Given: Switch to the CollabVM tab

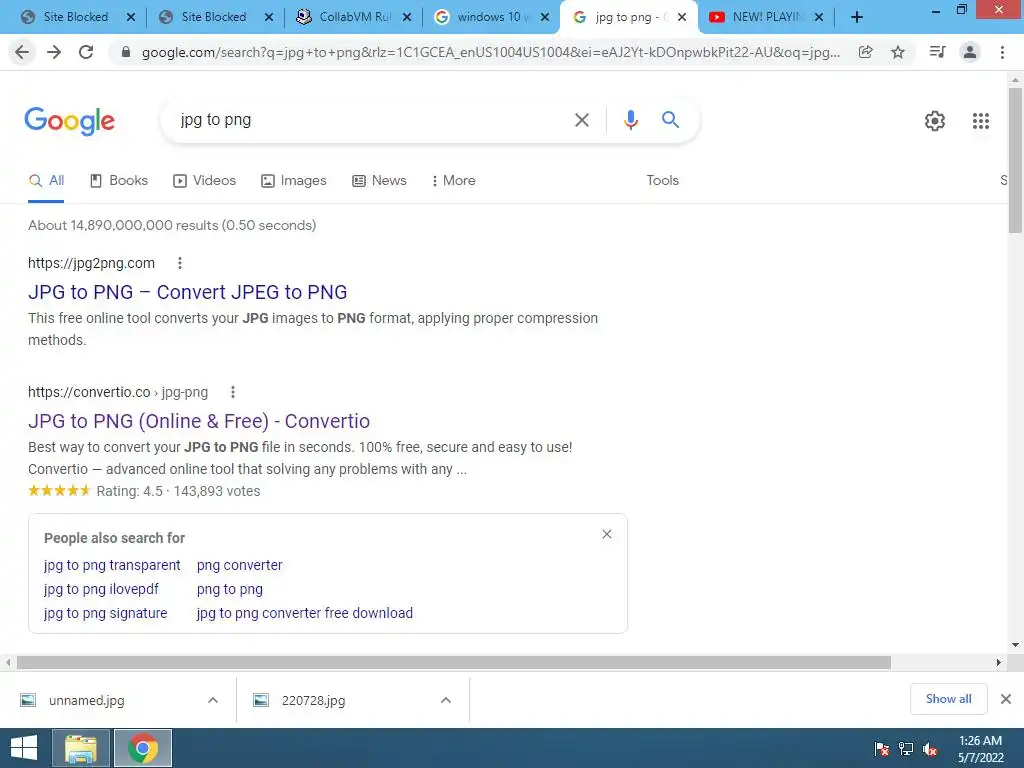Looking at the screenshot, I should click(x=353, y=17).
